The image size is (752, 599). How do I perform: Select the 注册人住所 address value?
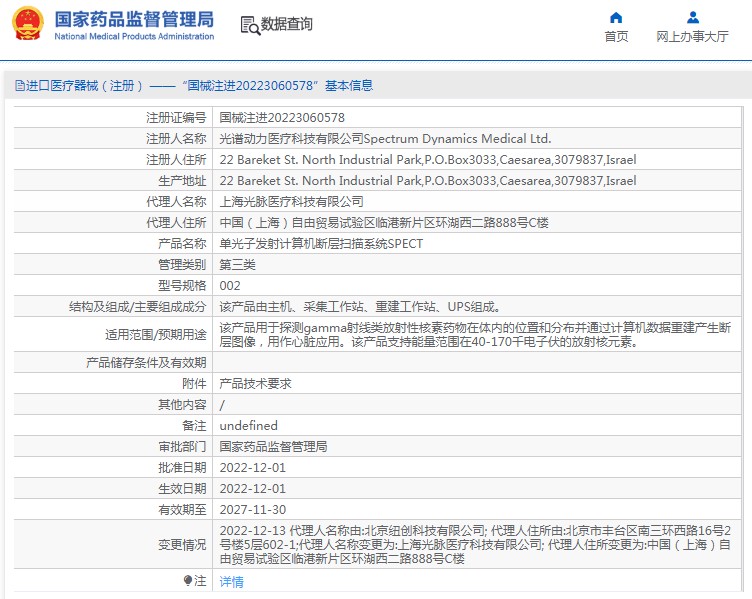tap(428, 160)
